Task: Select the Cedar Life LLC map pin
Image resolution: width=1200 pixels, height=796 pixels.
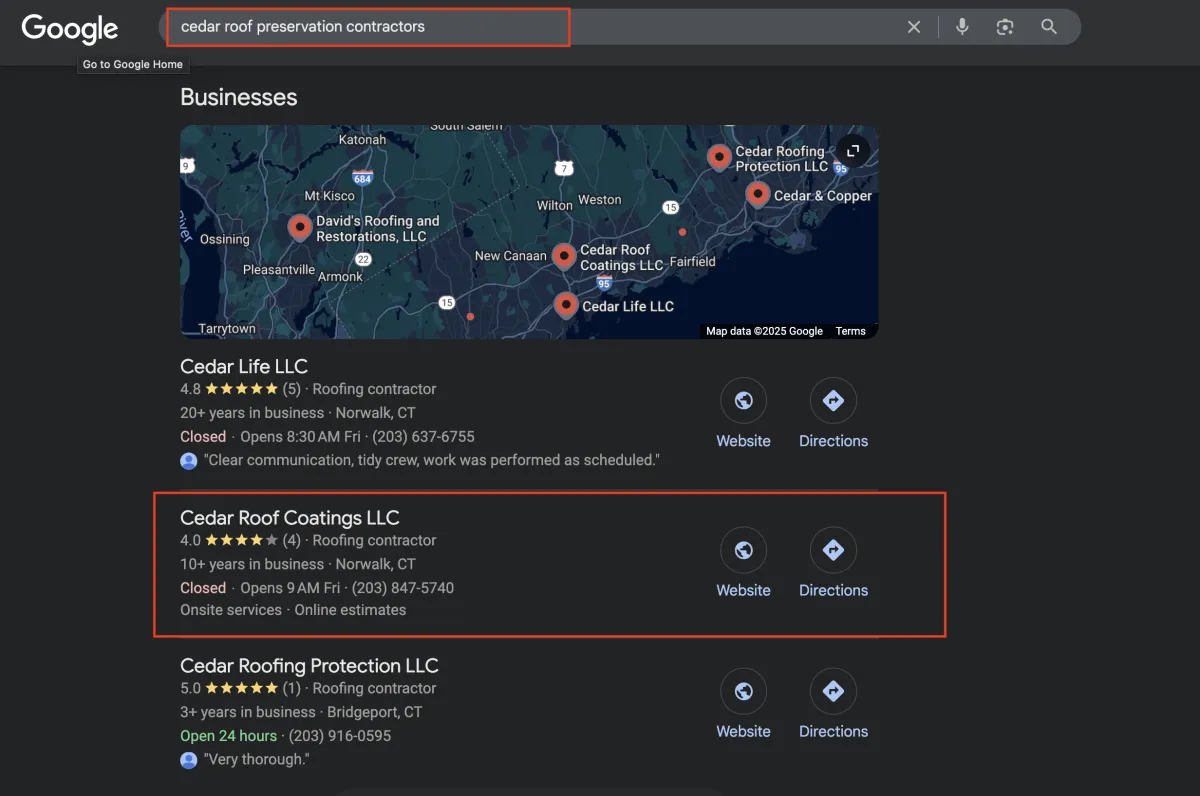Action: [x=566, y=305]
